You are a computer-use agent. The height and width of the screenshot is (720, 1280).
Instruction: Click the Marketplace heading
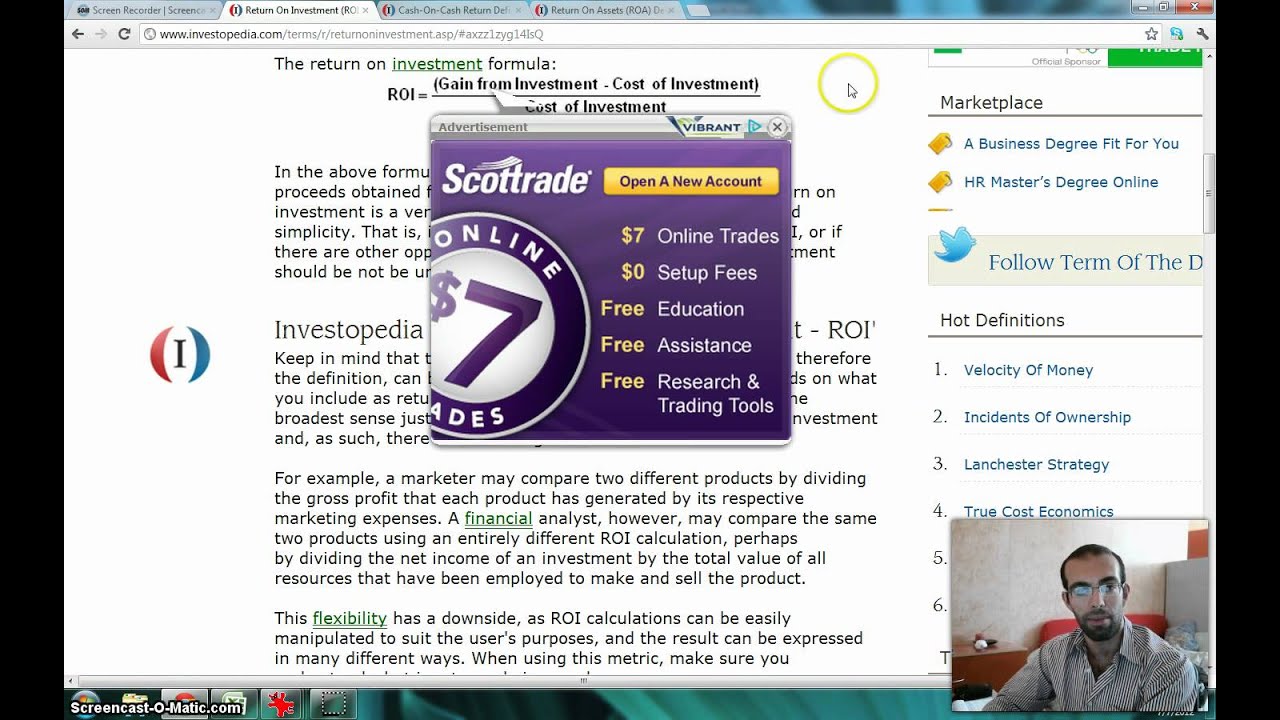coord(991,102)
